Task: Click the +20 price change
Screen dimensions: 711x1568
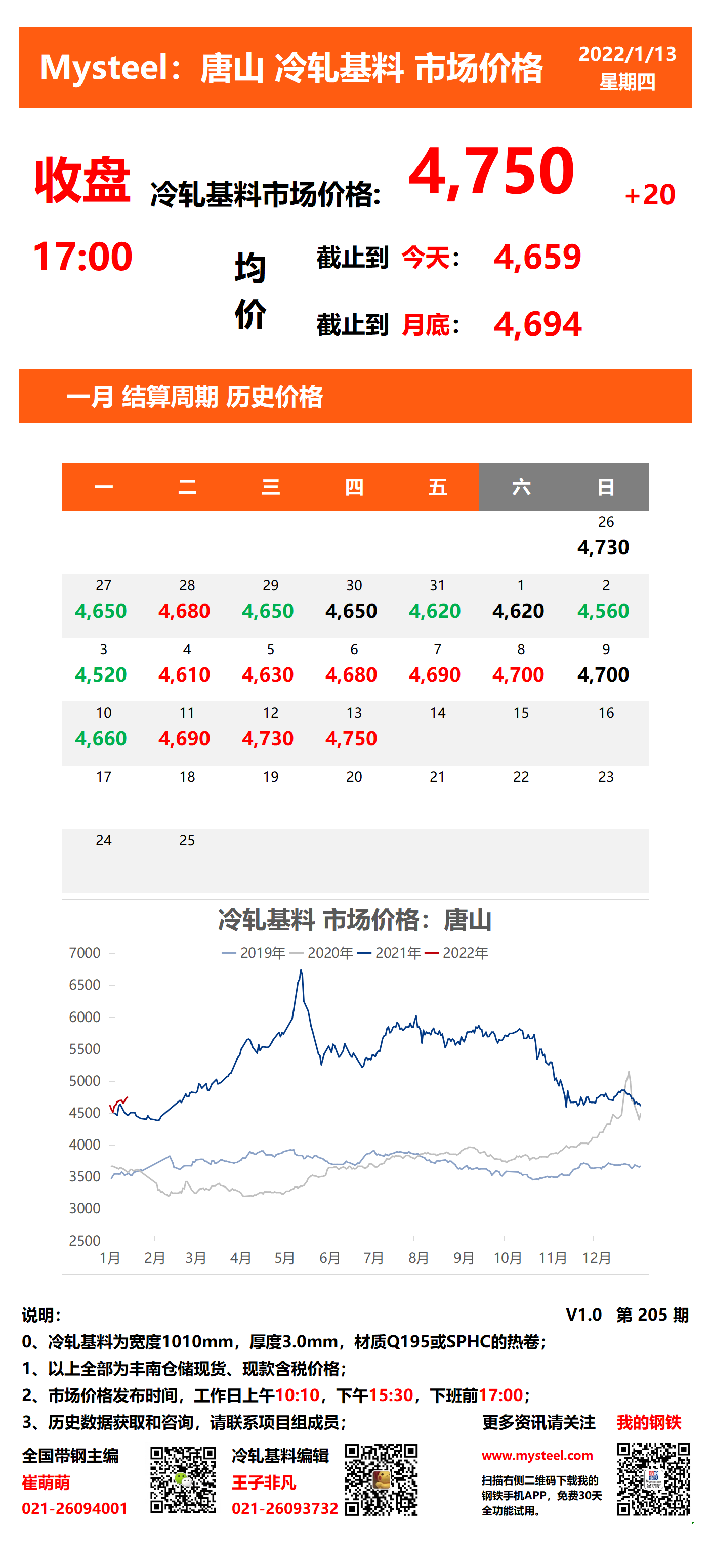Action: click(650, 195)
